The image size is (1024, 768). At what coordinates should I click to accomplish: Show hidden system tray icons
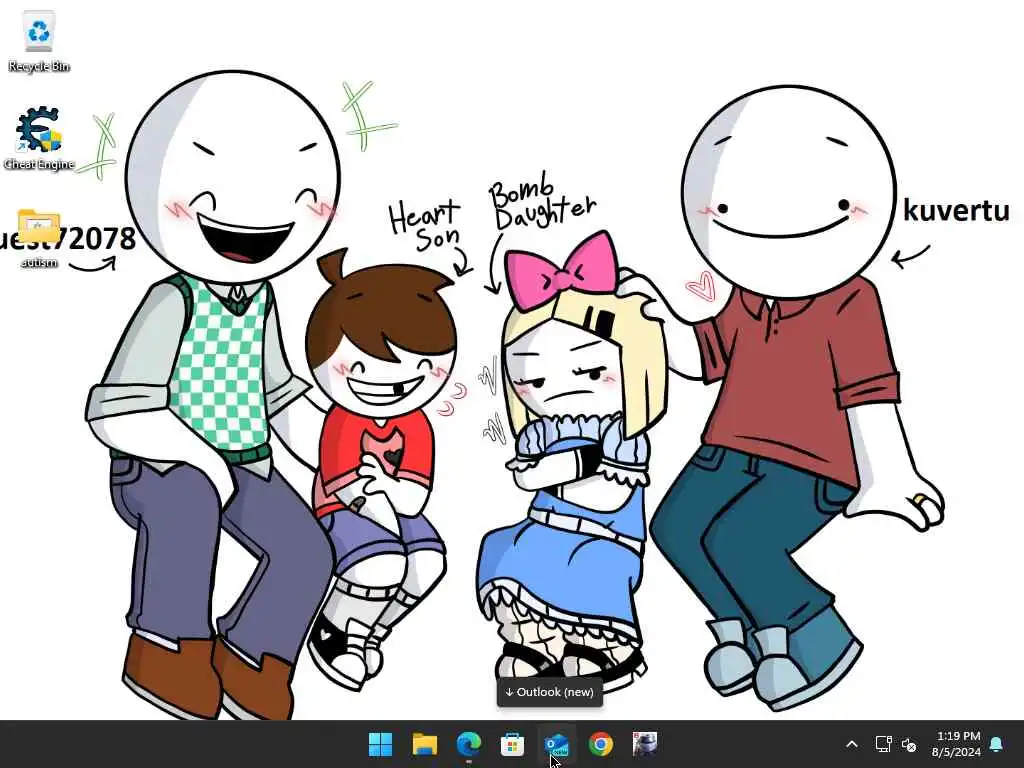pos(852,744)
